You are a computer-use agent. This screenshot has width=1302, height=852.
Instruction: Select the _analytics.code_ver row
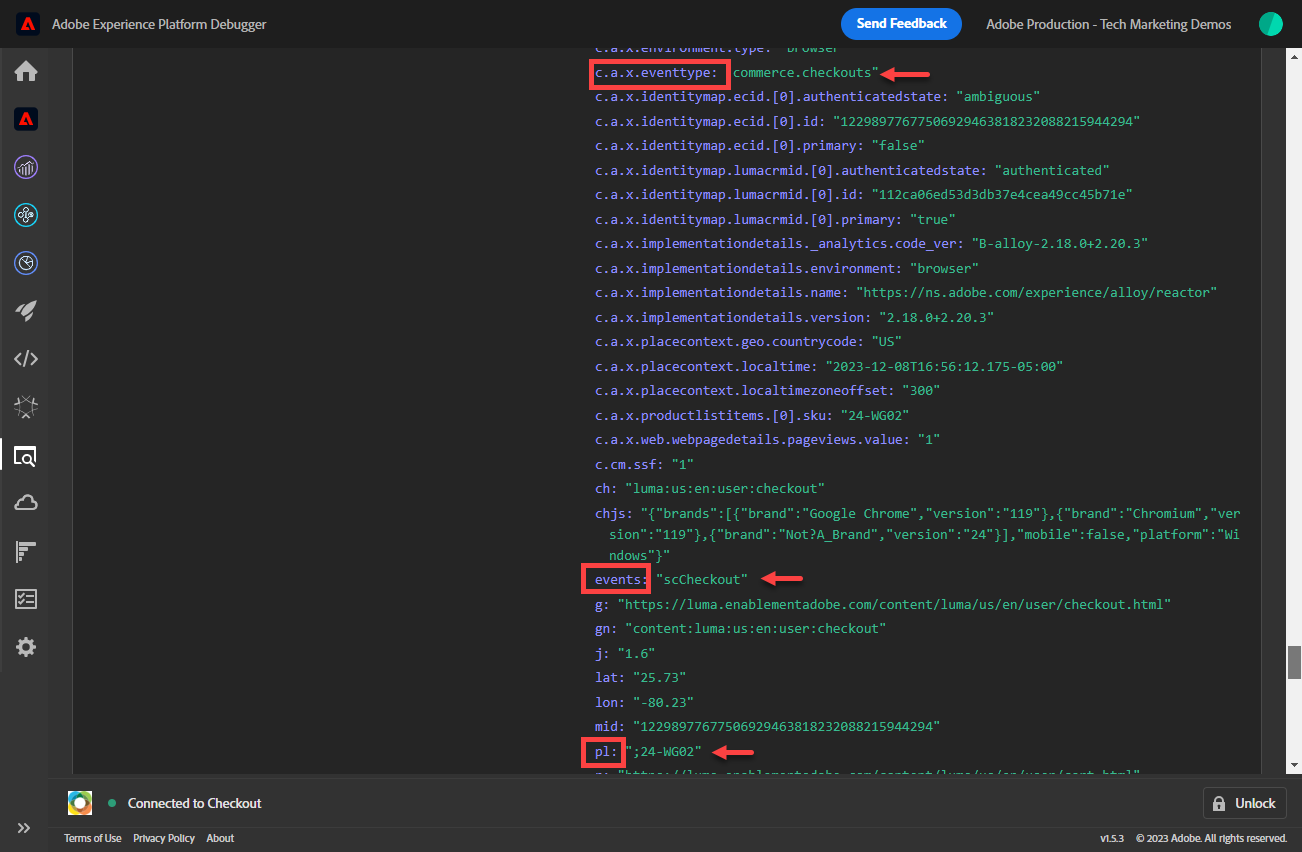pyautogui.click(x=871, y=243)
